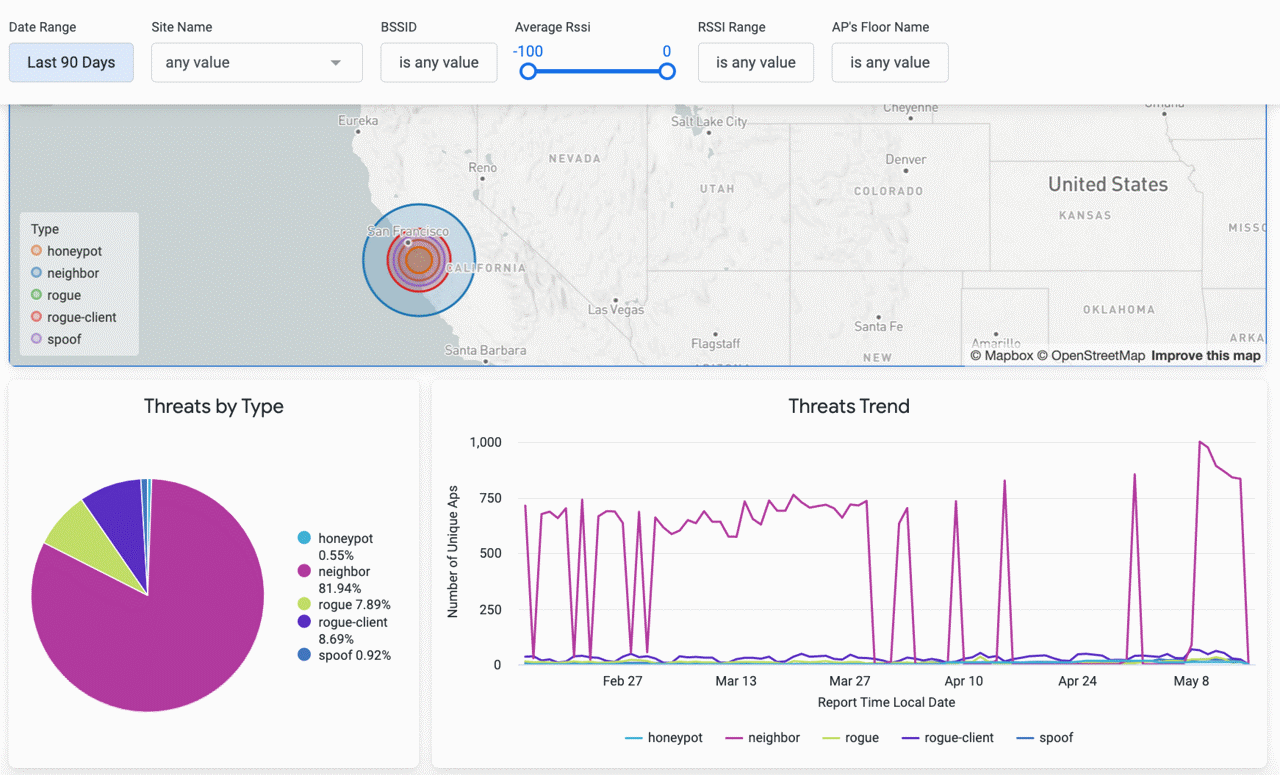This screenshot has height=775, width=1280.
Task: Select the rogue legend swatch on Threats by Type
Action: tap(305, 604)
